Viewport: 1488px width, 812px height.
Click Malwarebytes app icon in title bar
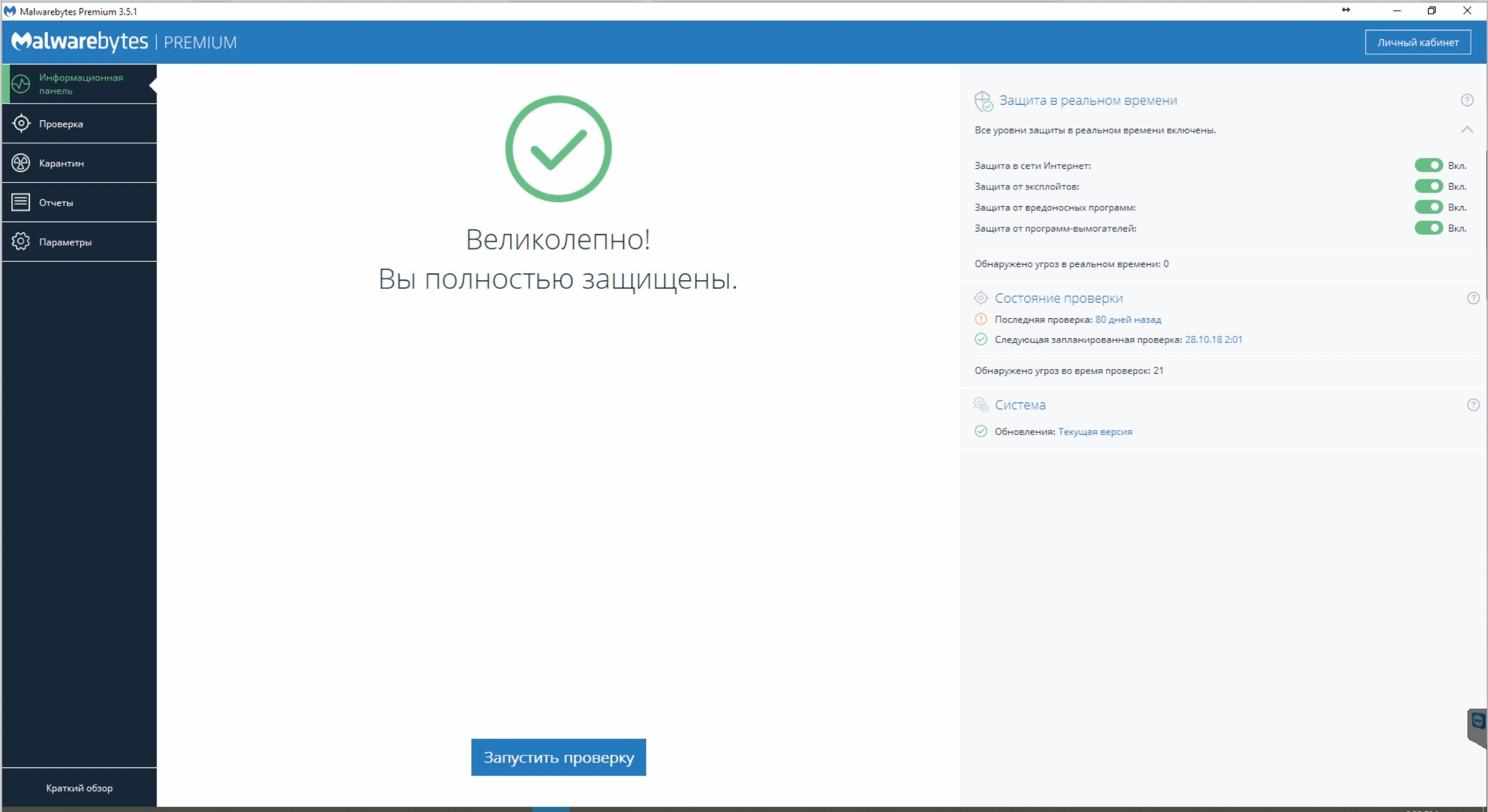10,11
